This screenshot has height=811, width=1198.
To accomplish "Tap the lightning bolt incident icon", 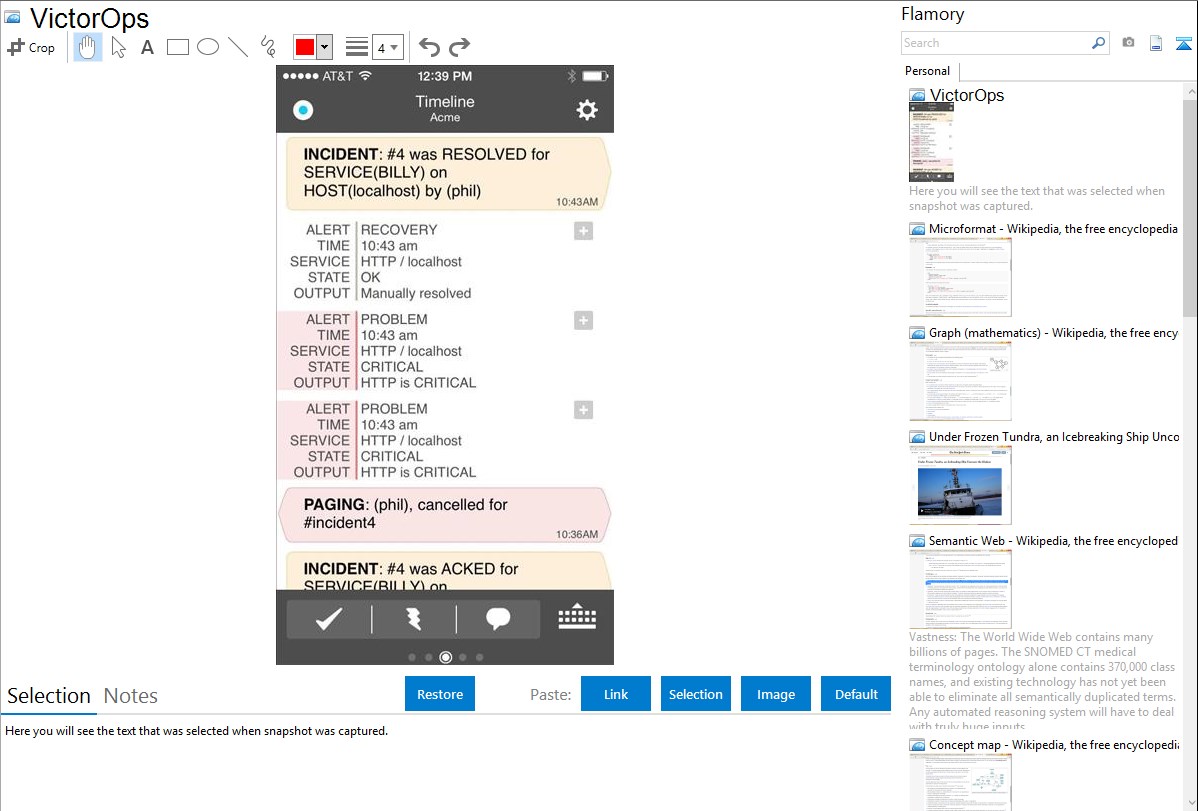I will [x=414, y=618].
